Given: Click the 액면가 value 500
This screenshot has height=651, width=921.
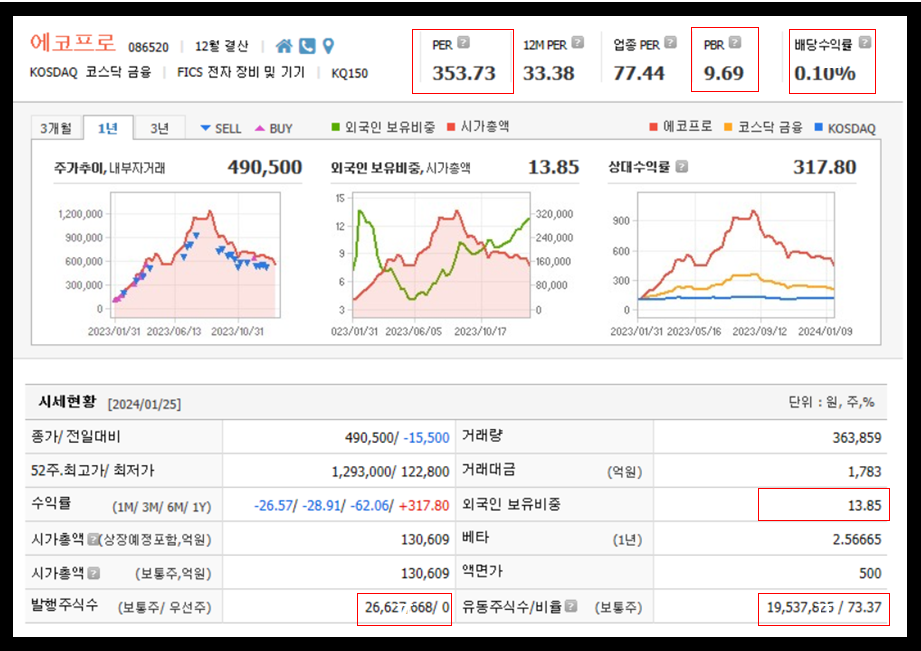Looking at the screenshot, I should click(x=870, y=573).
